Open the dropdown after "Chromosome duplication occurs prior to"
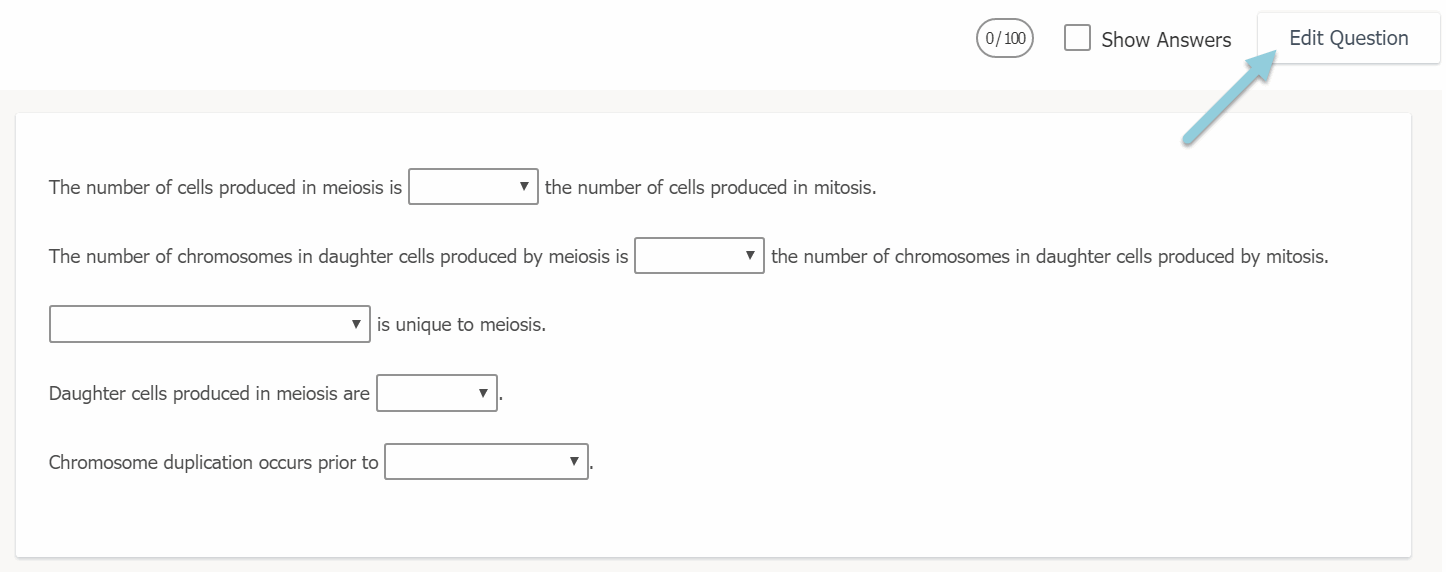 [x=486, y=462]
